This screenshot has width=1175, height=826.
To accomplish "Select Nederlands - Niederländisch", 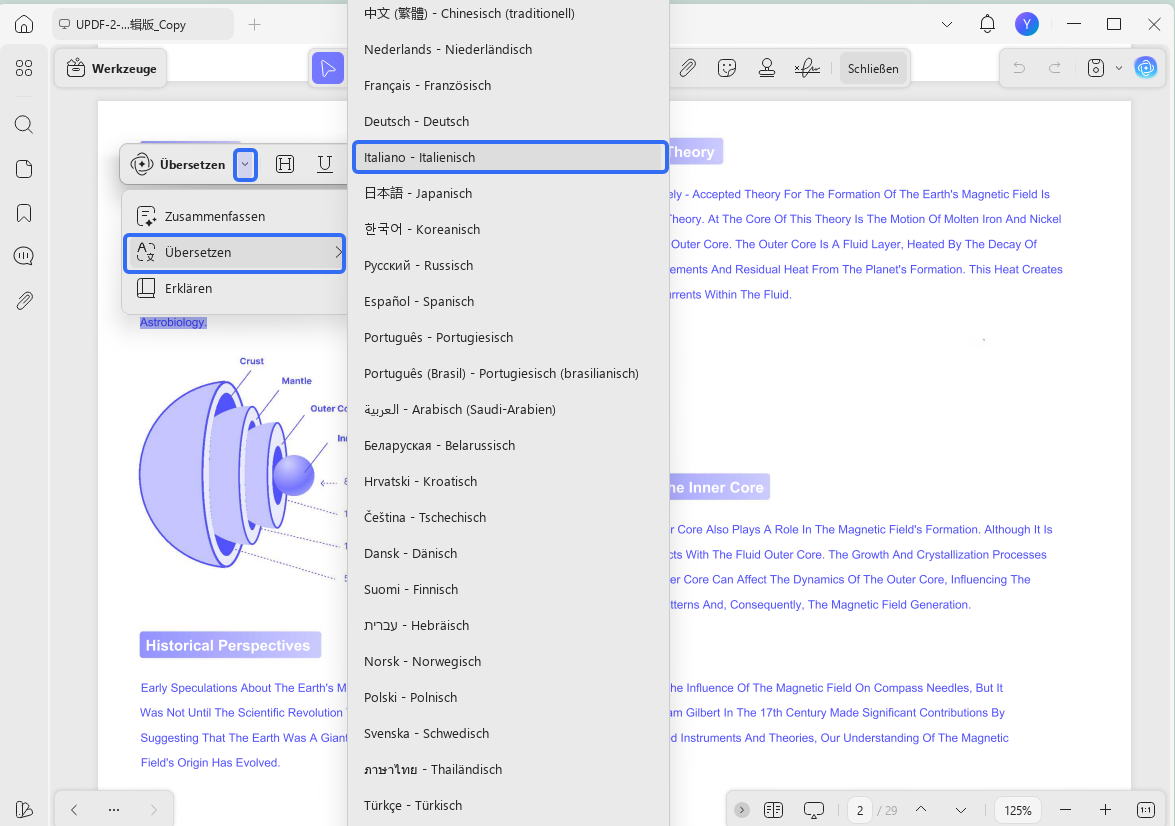I will [x=509, y=49].
